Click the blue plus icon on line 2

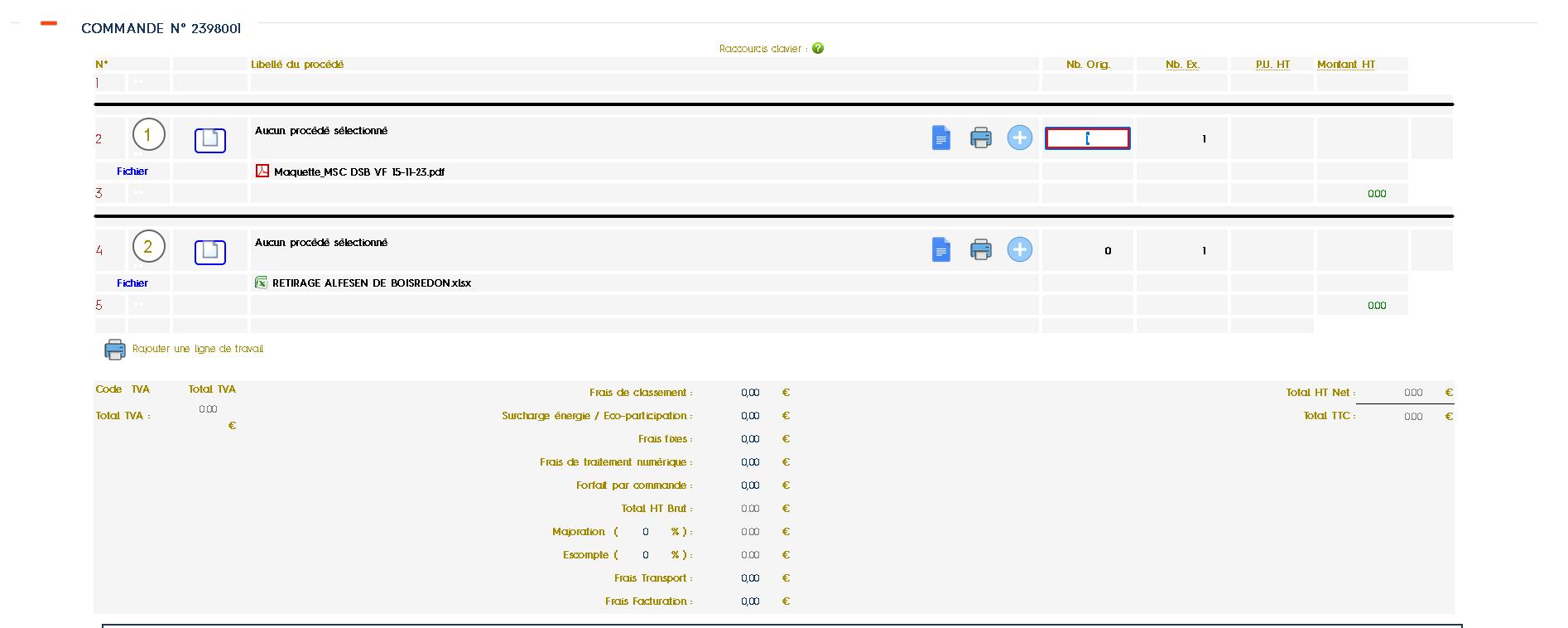click(1019, 138)
